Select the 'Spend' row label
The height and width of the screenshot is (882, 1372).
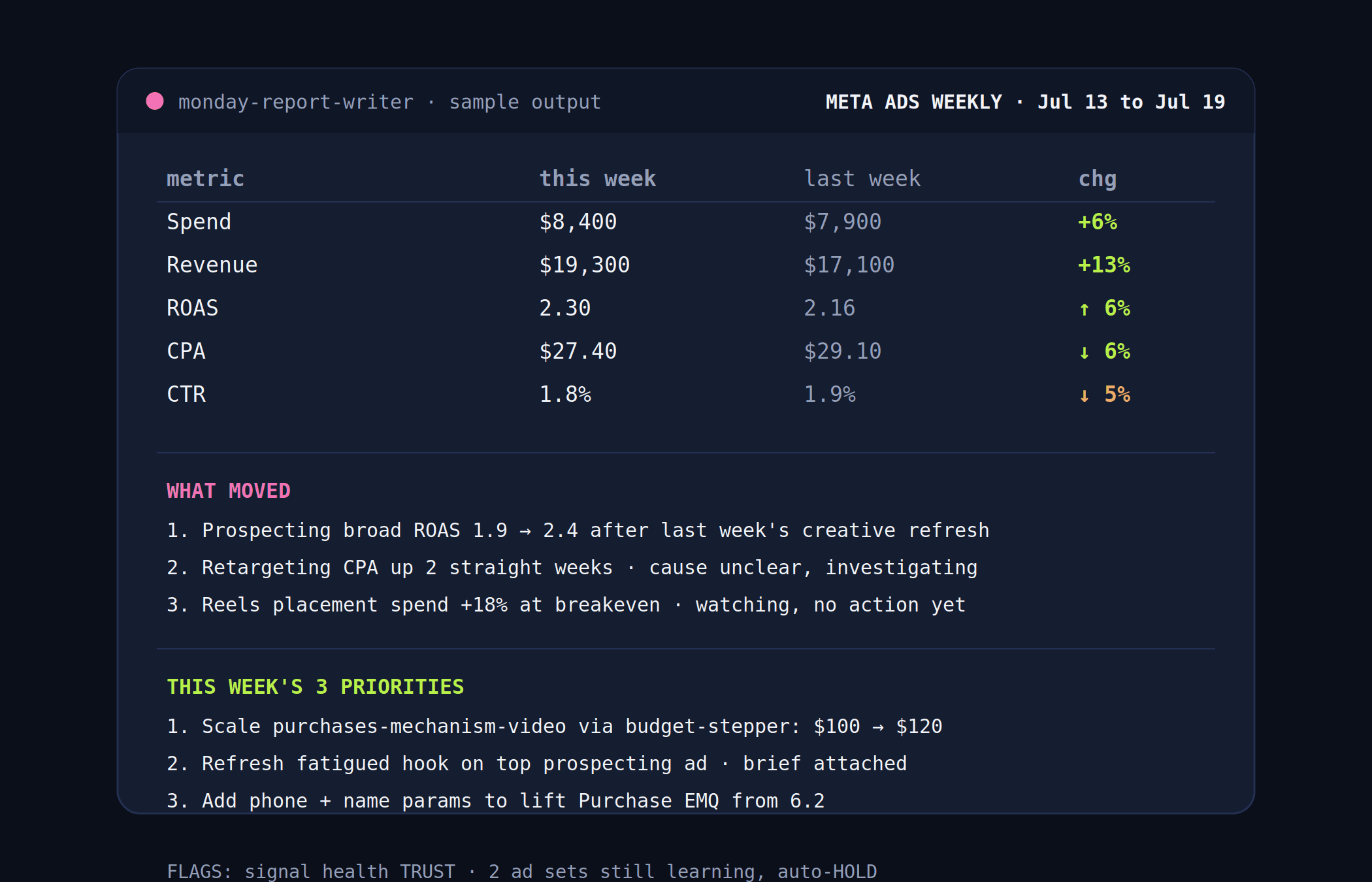click(x=199, y=222)
